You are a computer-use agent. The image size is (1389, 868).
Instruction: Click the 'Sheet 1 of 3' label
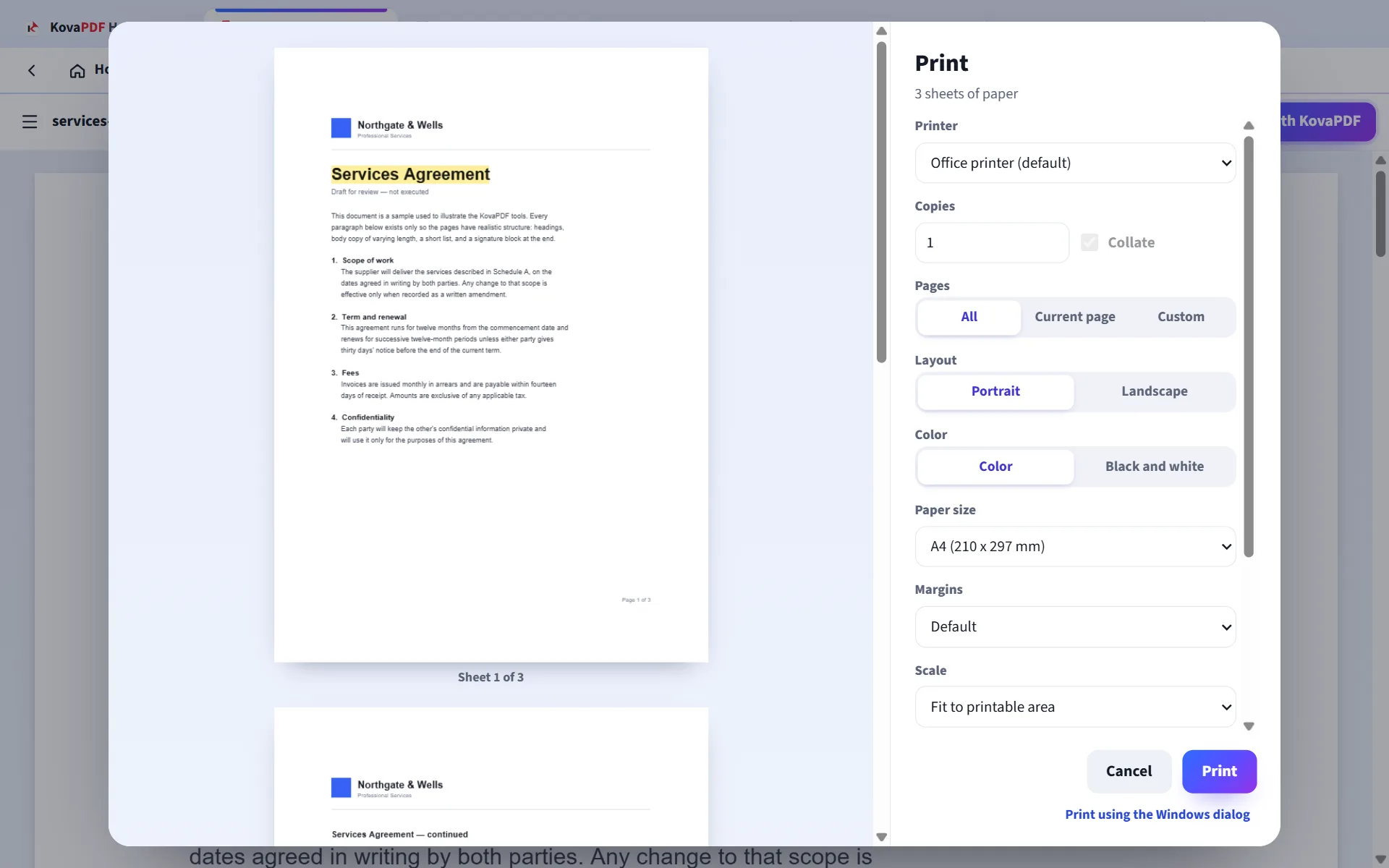click(x=490, y=677)
